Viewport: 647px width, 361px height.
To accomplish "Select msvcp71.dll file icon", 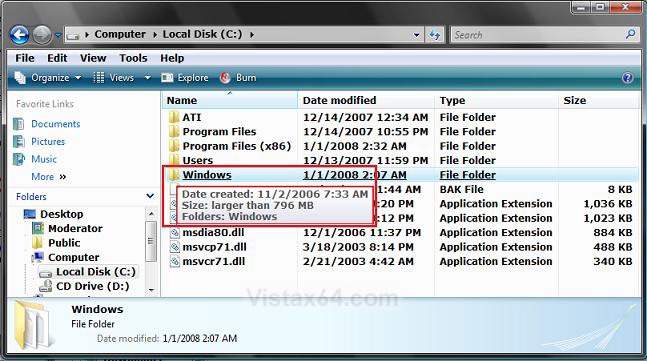I will click(x=175, y=247).
